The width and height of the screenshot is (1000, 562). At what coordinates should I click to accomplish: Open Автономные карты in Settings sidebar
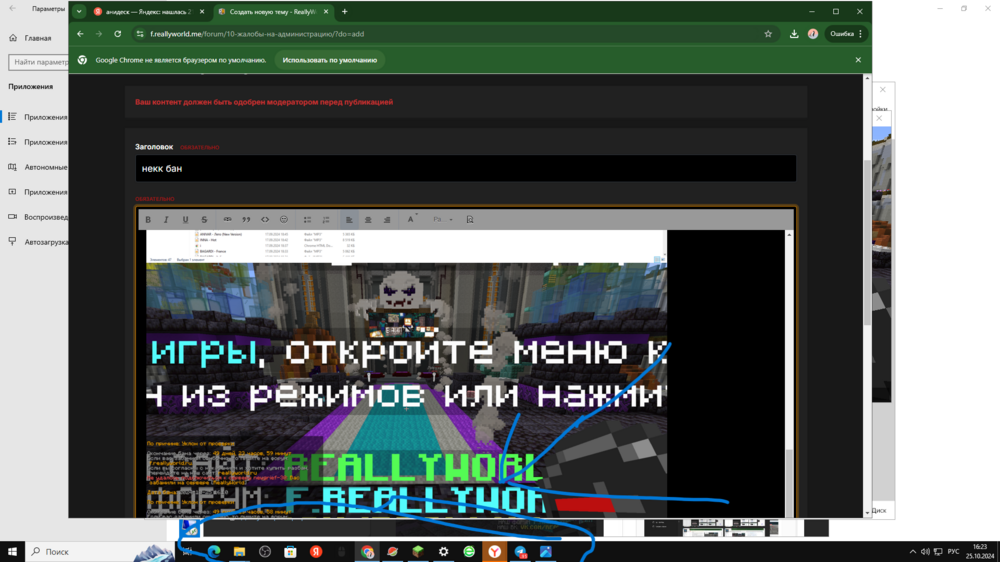[37, 167]
